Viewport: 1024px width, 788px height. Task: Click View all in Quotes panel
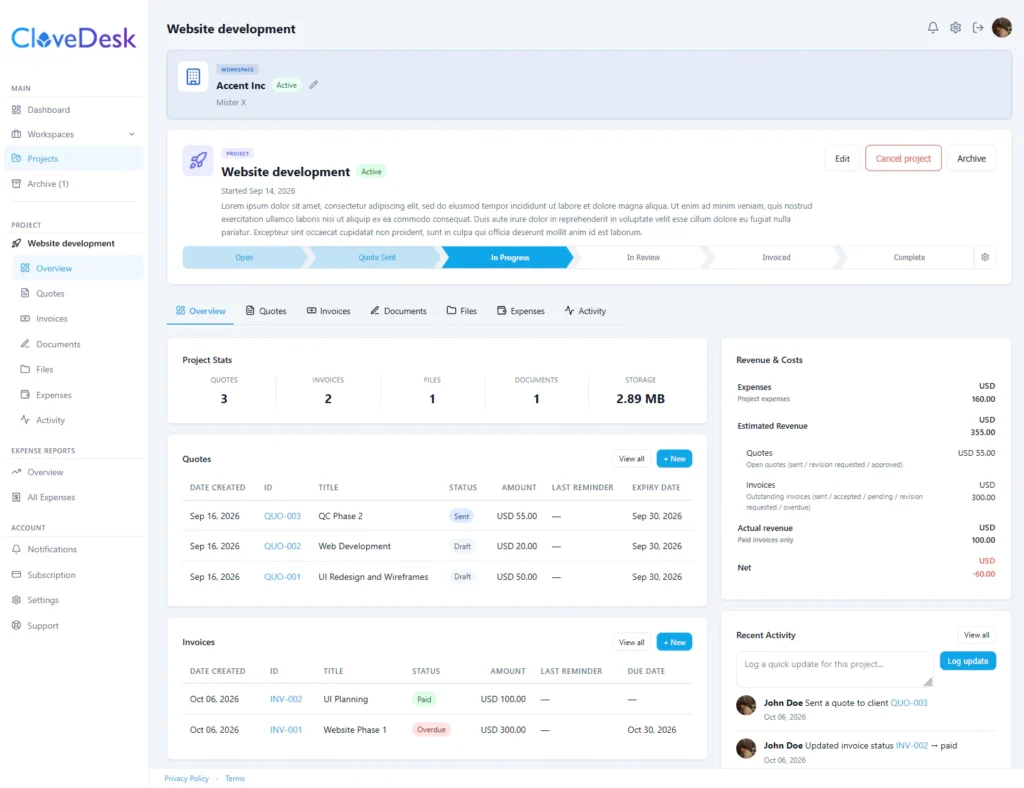[x=631, y=459]
